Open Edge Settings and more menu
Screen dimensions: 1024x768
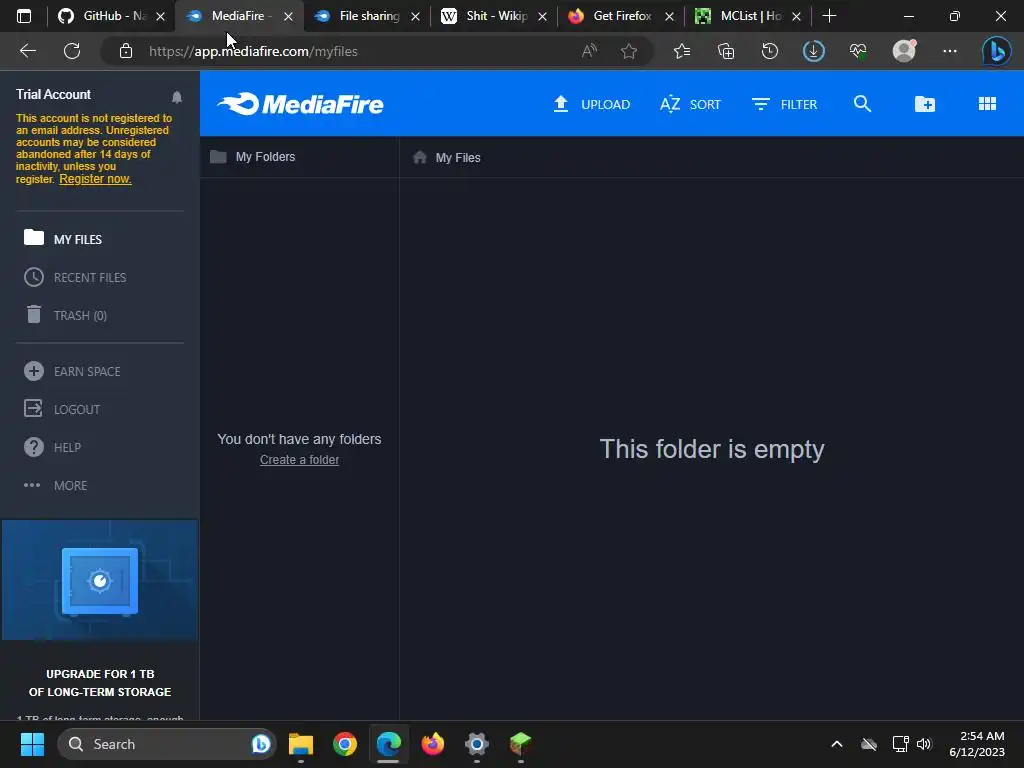pos(950,51)
